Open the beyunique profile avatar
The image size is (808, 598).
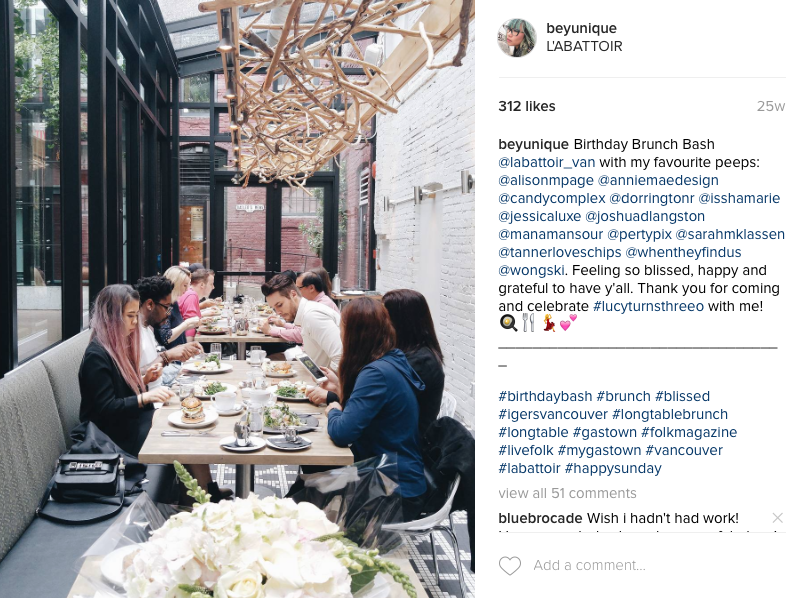pos(517,38)
